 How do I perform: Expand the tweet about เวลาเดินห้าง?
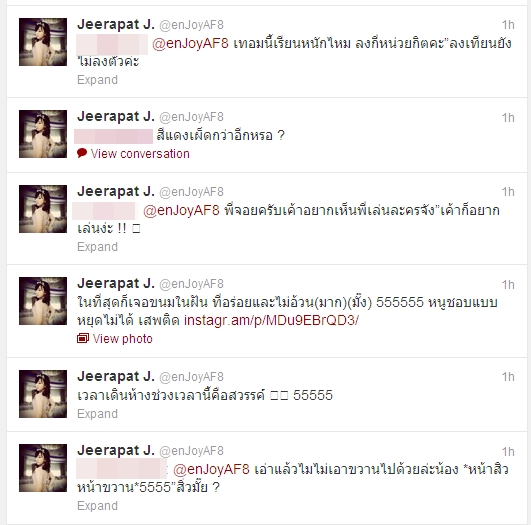pyautogui.click(x=98, y=414)
